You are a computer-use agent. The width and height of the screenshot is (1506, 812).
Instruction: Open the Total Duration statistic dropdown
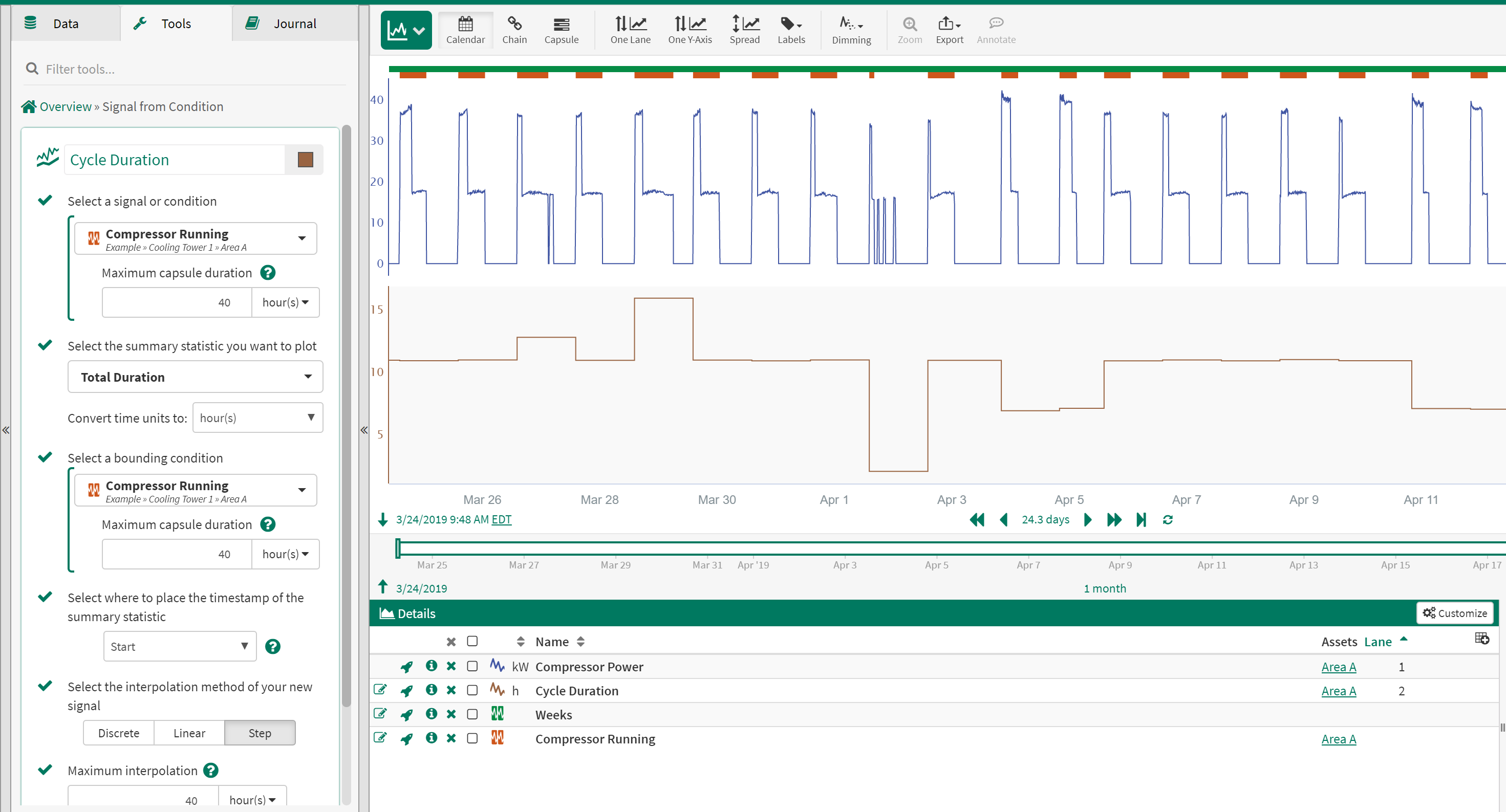[x=195, y=377]
